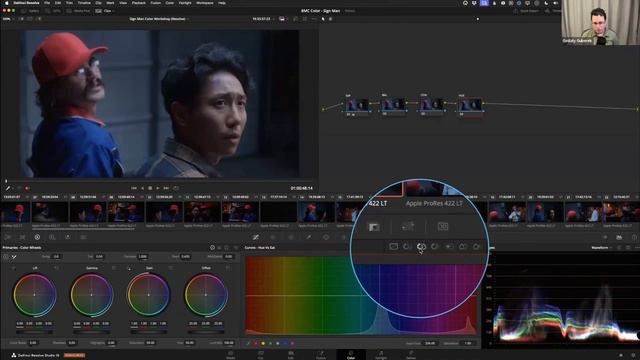Select the blue hue preset dot
This screenshot has height=360, width=640.
pos(285,343)
